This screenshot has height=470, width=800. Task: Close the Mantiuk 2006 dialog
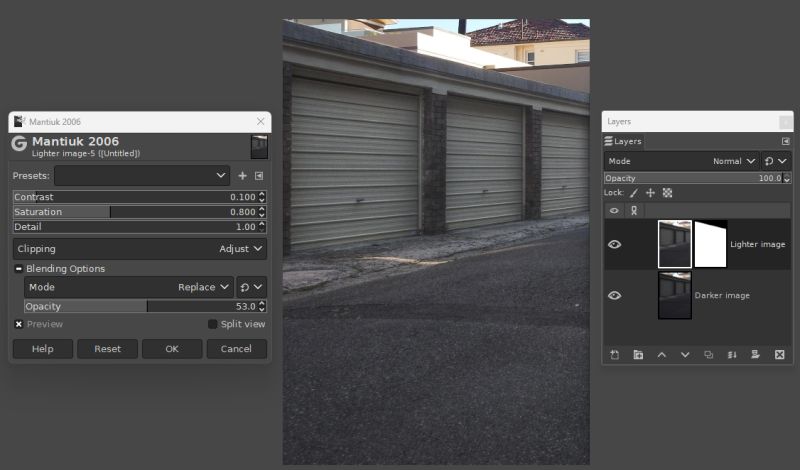click(261, 121)
